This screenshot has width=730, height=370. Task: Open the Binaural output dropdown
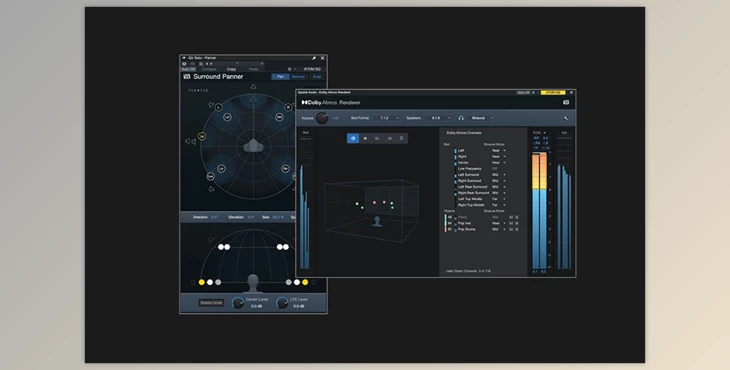click(x=481, y=118)
